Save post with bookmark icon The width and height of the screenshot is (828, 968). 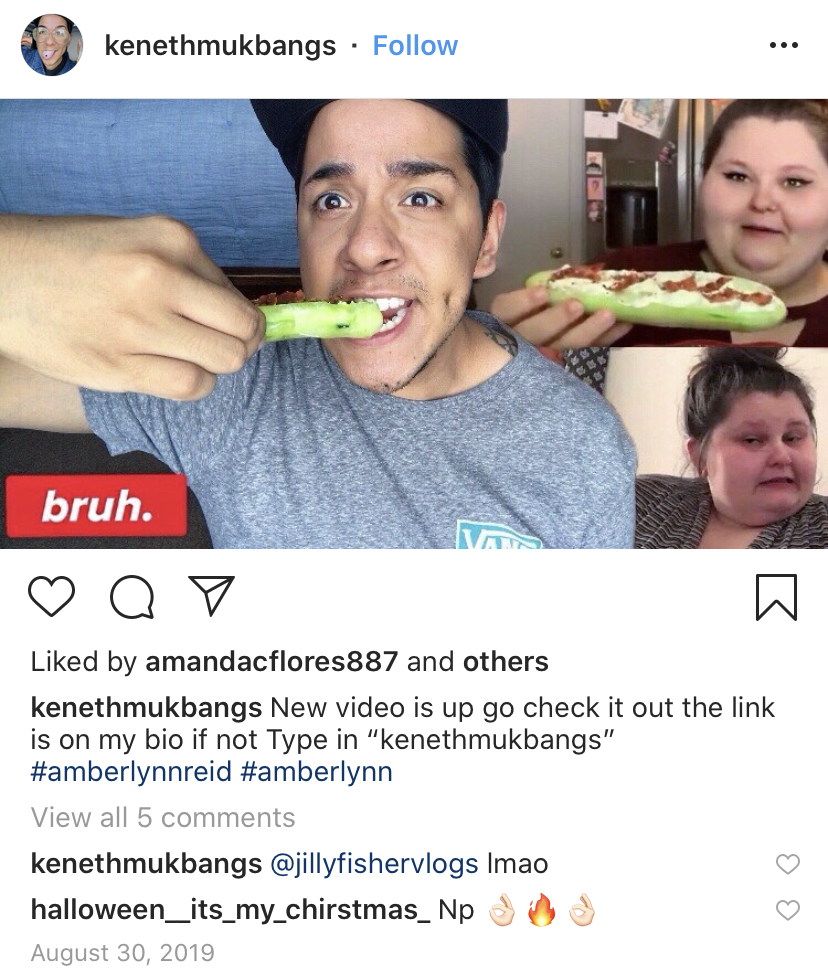click(x=776, y=597)
